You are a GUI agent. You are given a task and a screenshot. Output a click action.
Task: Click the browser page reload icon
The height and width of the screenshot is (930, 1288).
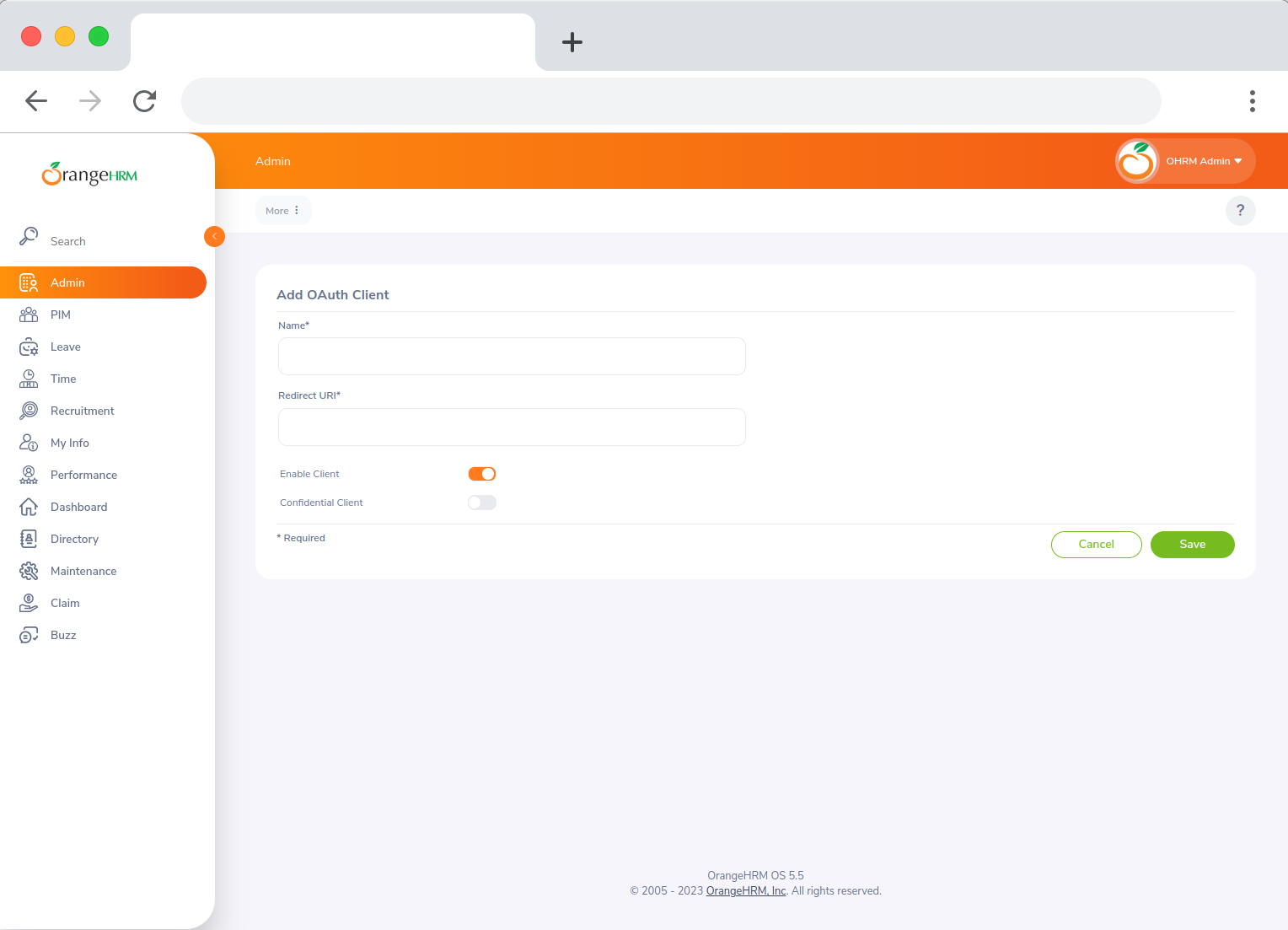click(144, 101)
